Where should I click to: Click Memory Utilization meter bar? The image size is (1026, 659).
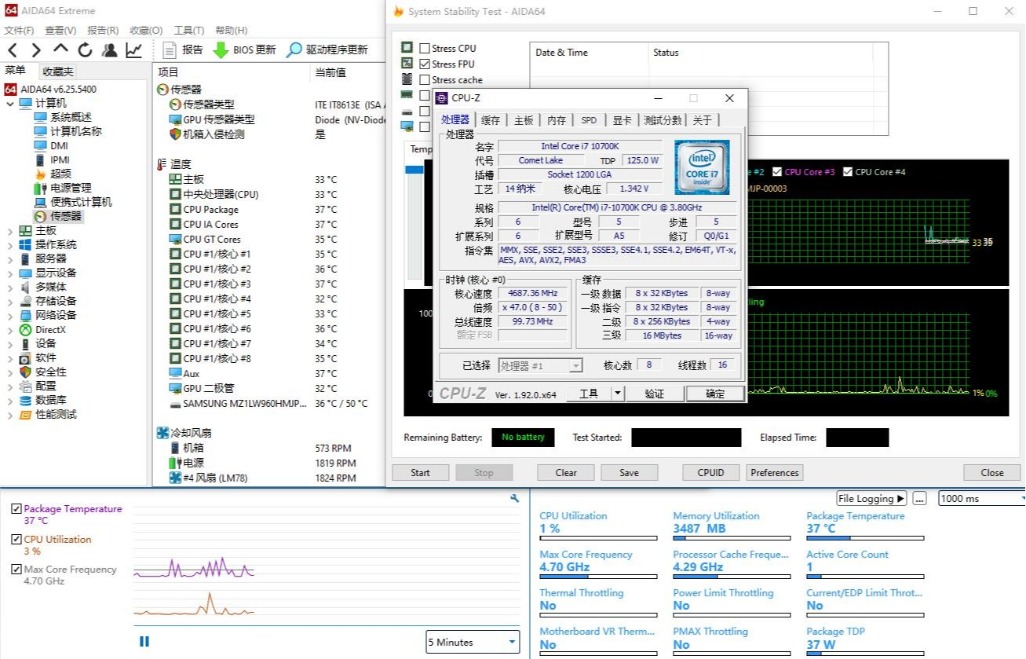click(x=732, y=539)
